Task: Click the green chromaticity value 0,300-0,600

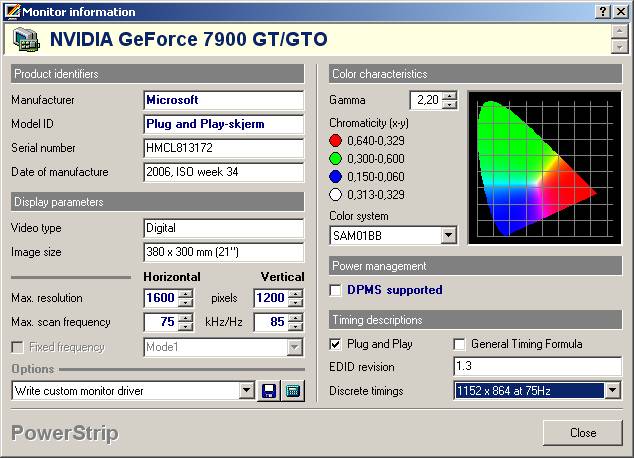Action: [x=376, y=159]
